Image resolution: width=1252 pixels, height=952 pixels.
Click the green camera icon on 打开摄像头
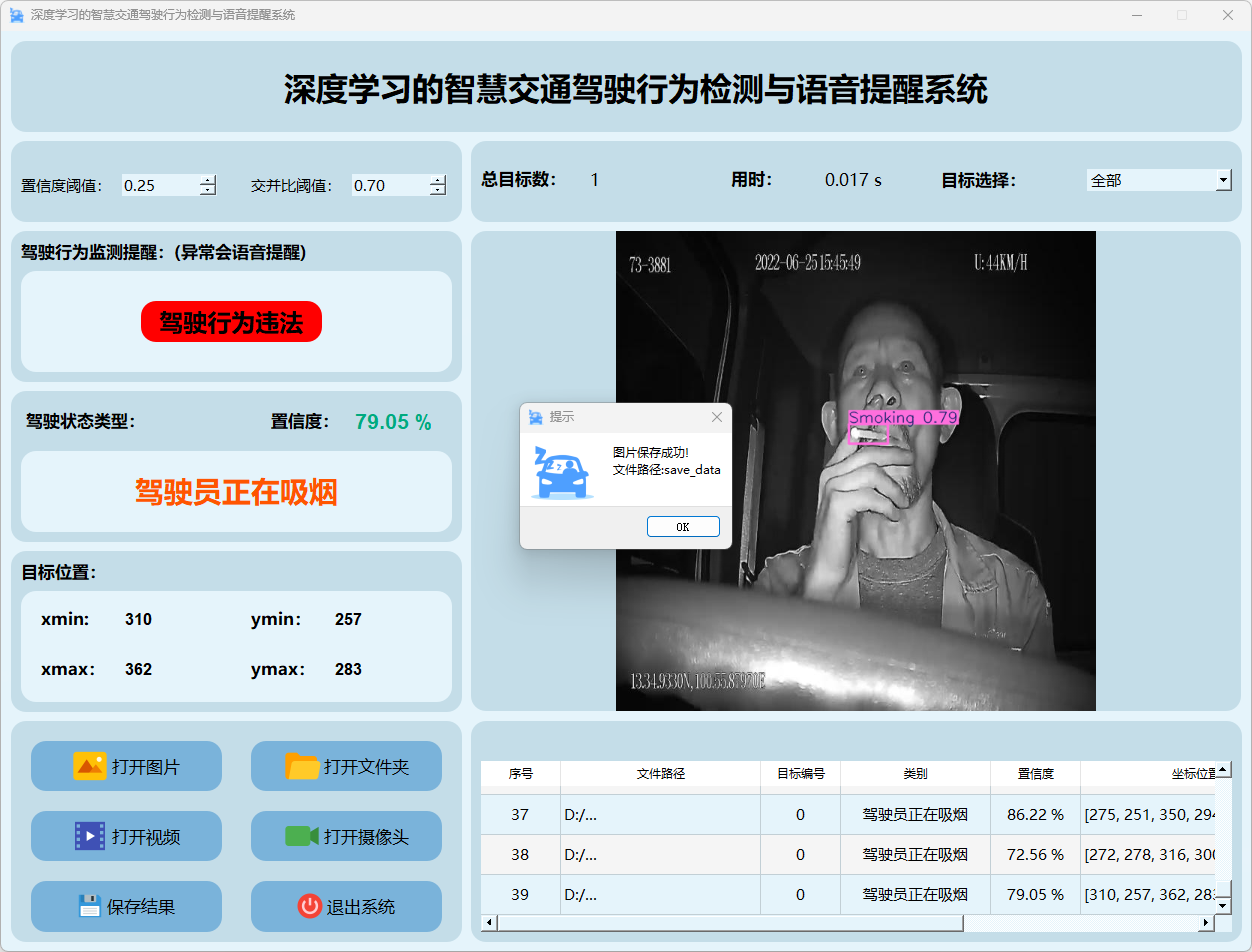click(301, 836)
